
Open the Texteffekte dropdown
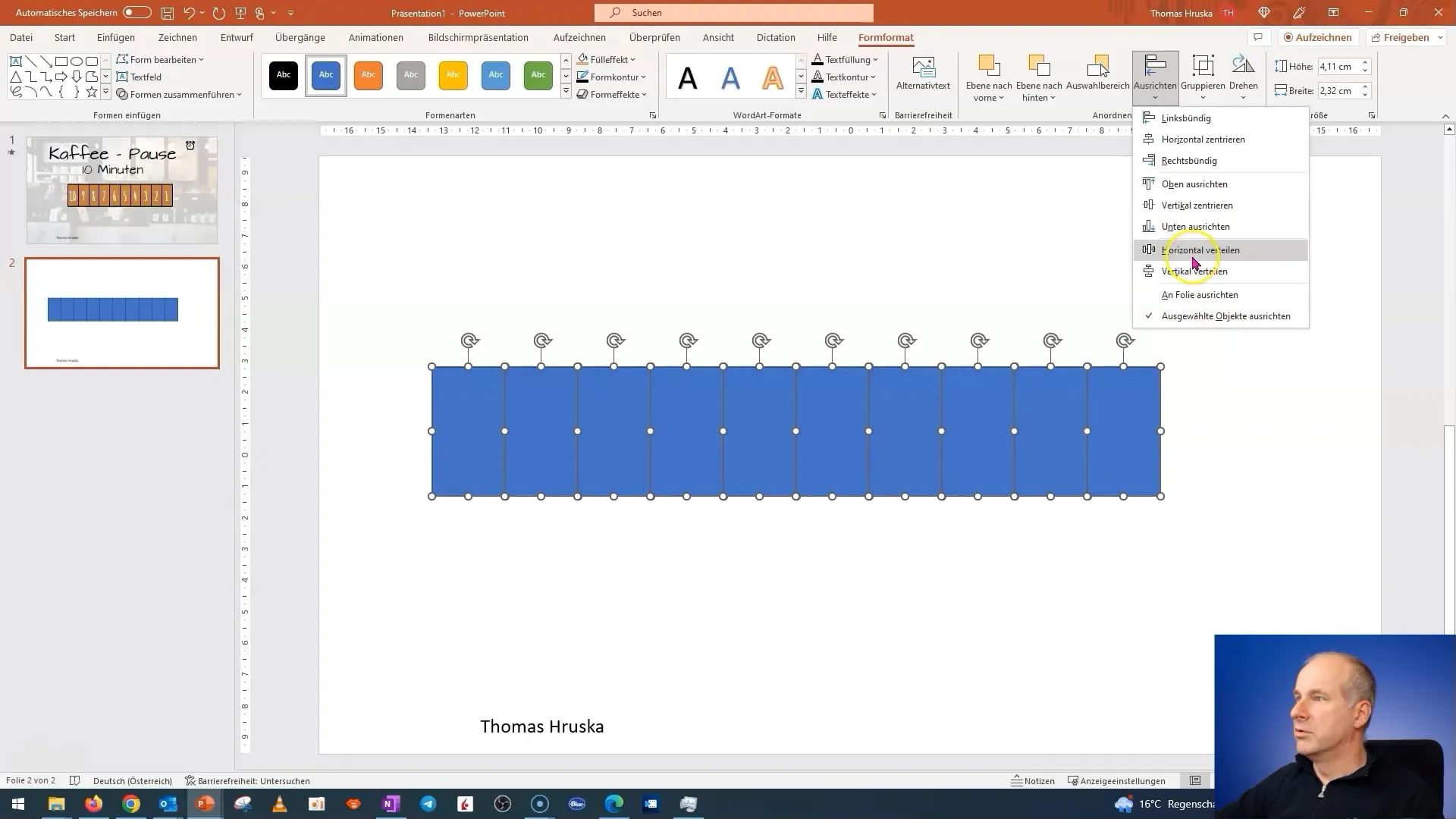844,94
